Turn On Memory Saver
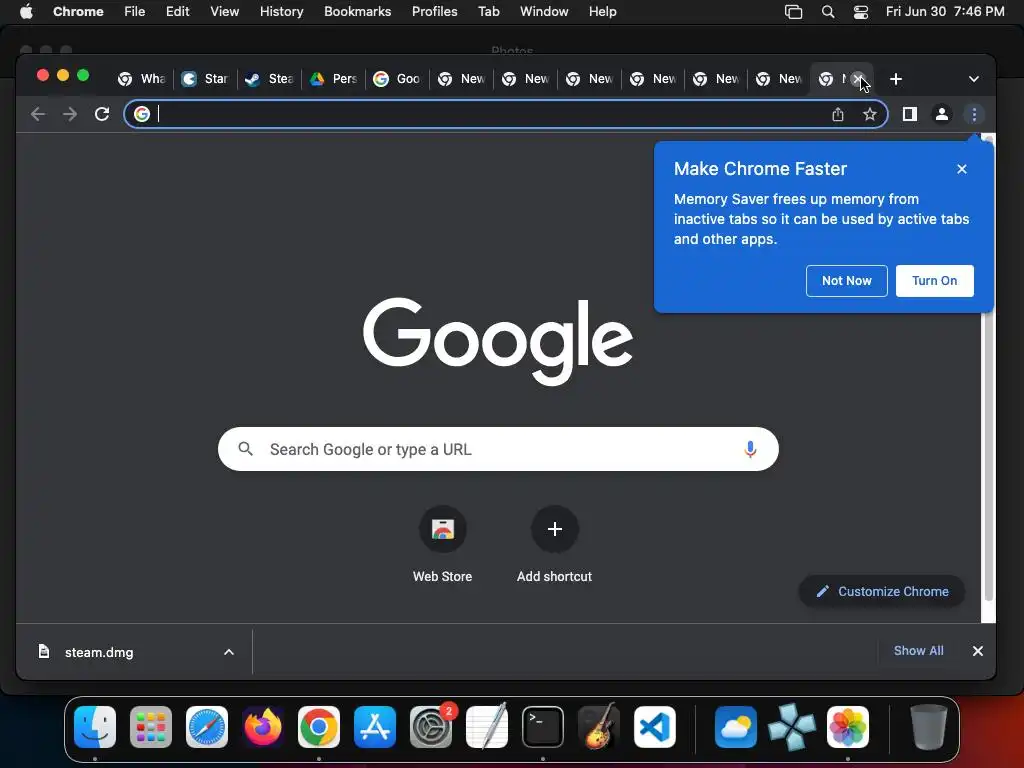 click(x=935, y=281)
